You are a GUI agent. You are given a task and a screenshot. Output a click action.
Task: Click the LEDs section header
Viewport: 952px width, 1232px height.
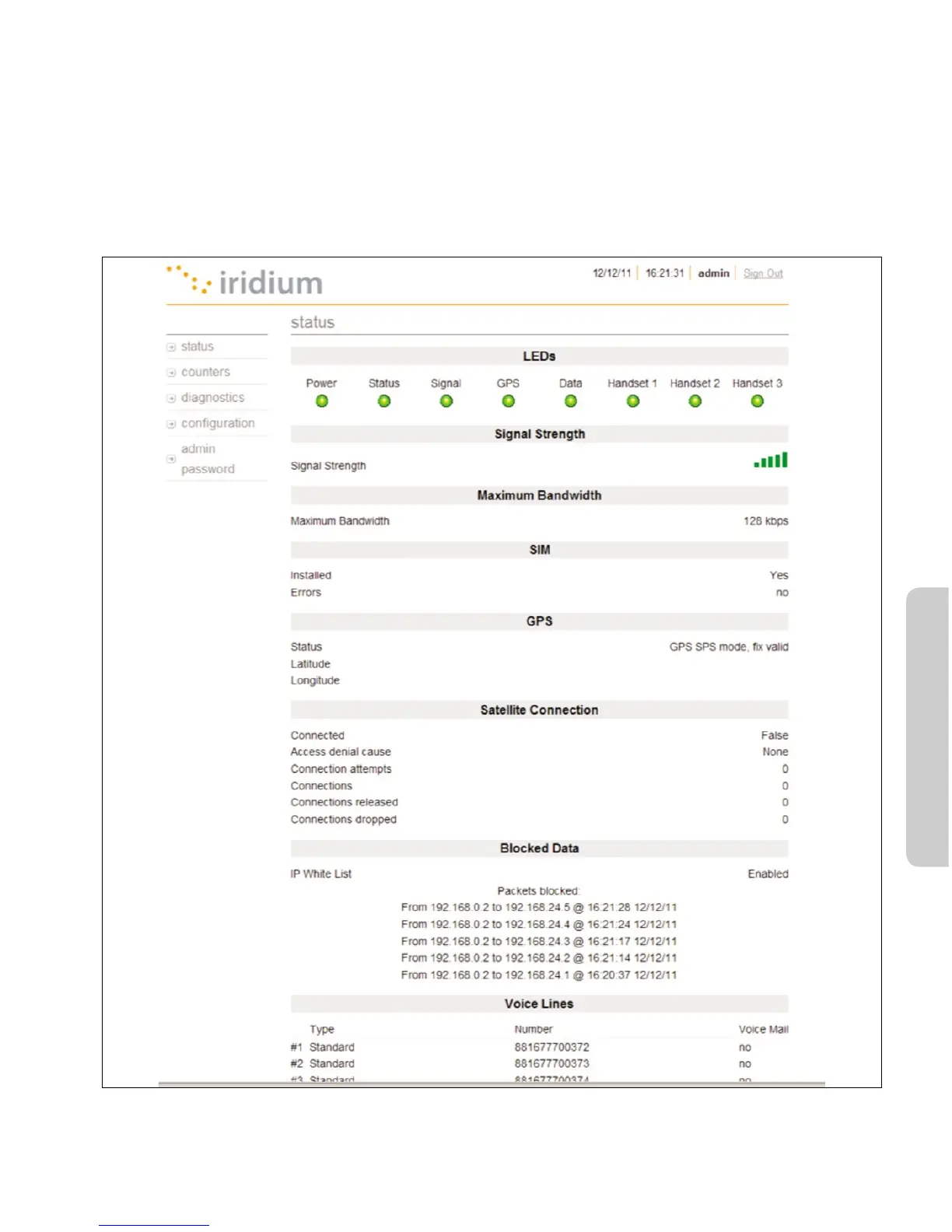pos(539,356)
